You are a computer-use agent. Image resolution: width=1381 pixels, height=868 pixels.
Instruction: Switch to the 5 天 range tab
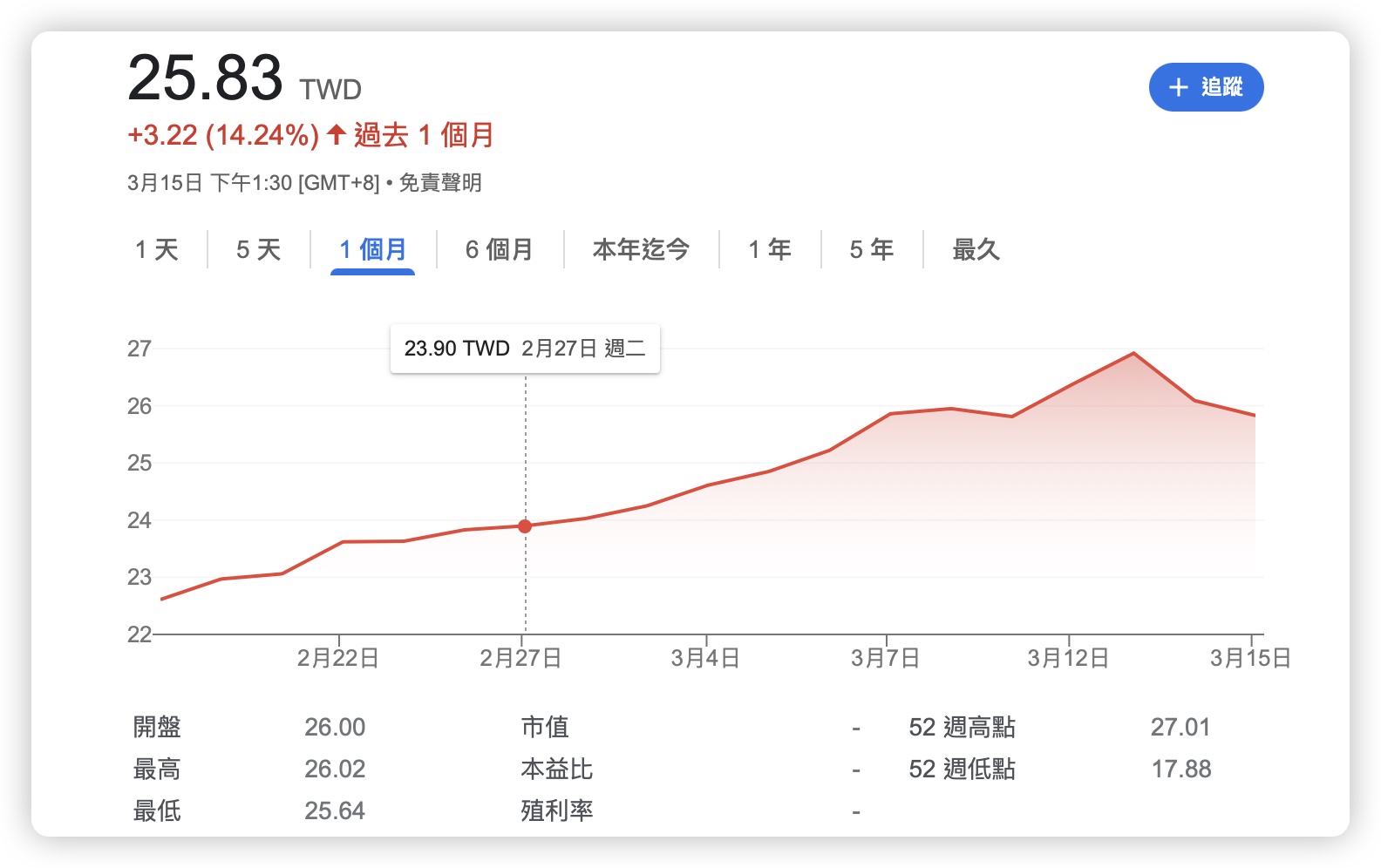[x=259, y=250]
